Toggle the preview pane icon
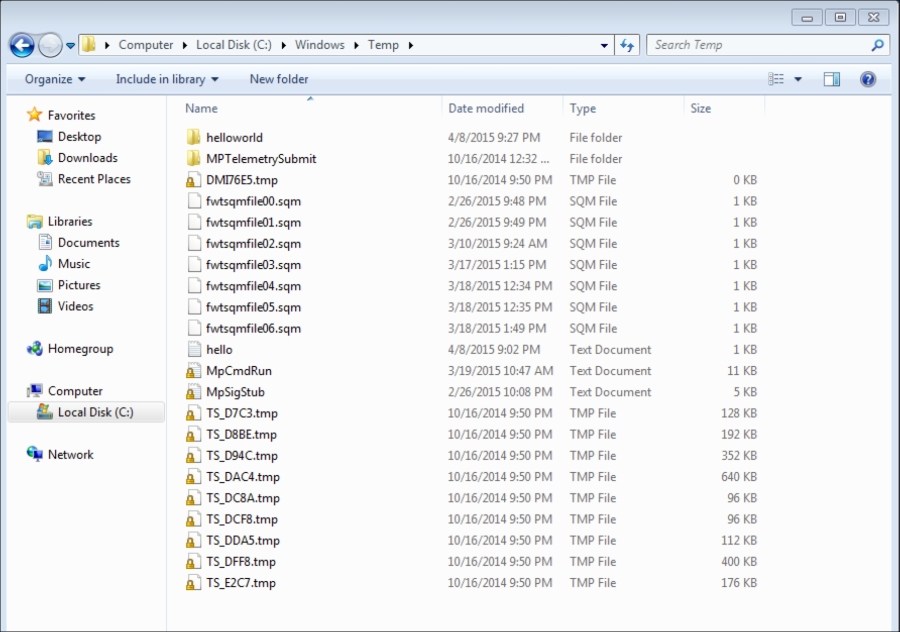 click(x=831, y=79)
